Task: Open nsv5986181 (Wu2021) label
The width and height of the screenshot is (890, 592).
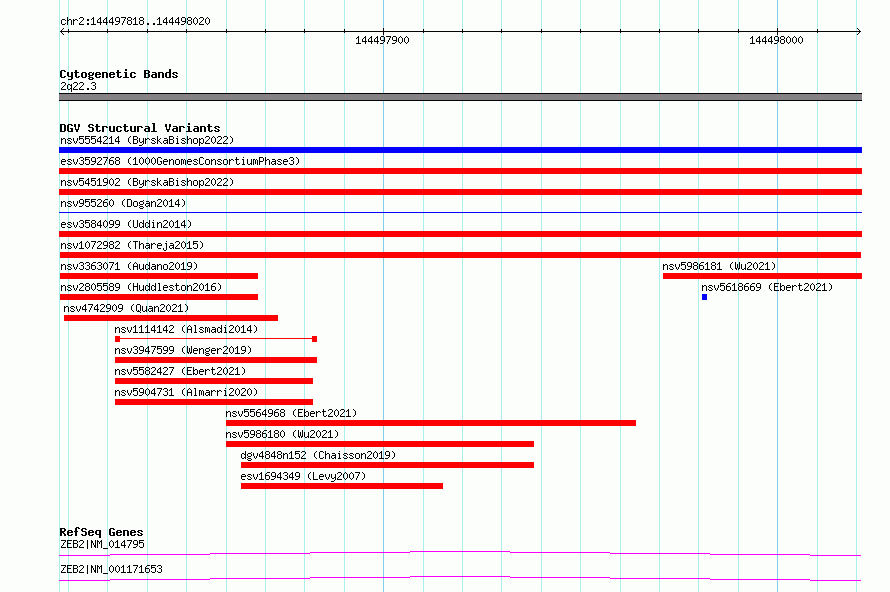Action: pyautogui.click(x=719, y=266)
